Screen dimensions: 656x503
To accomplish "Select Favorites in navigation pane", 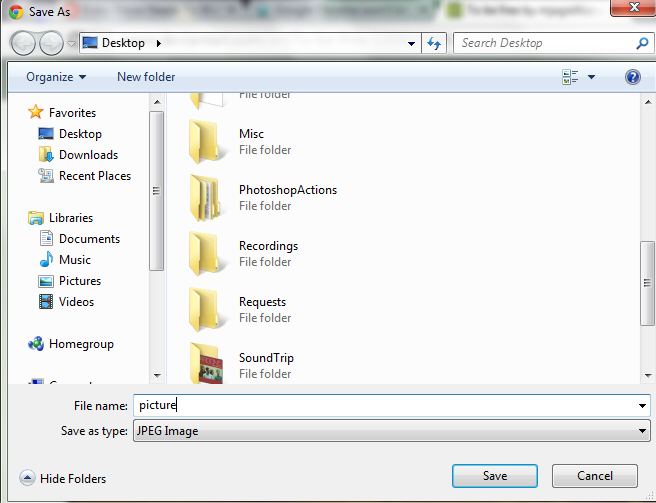I will (x=72, y=113).
